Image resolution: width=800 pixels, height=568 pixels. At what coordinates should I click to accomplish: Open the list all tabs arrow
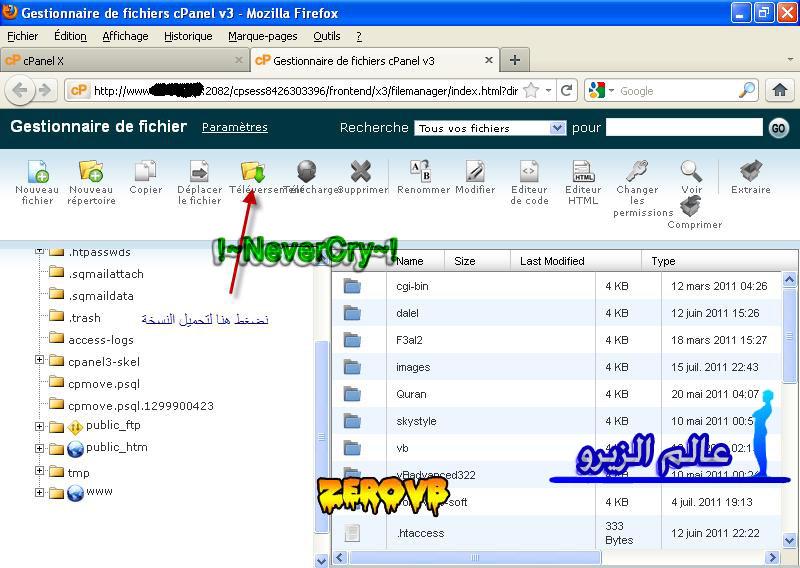tap(790, 60)
